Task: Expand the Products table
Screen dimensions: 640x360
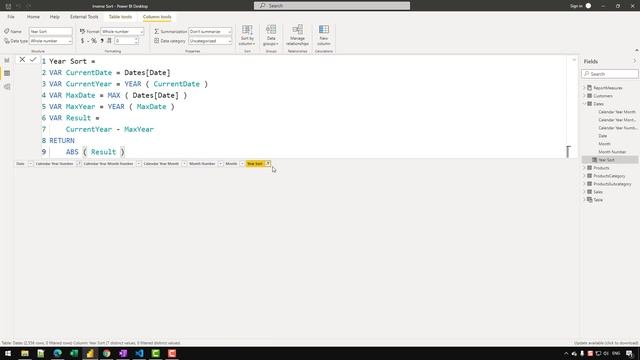Action: [584, 168]
